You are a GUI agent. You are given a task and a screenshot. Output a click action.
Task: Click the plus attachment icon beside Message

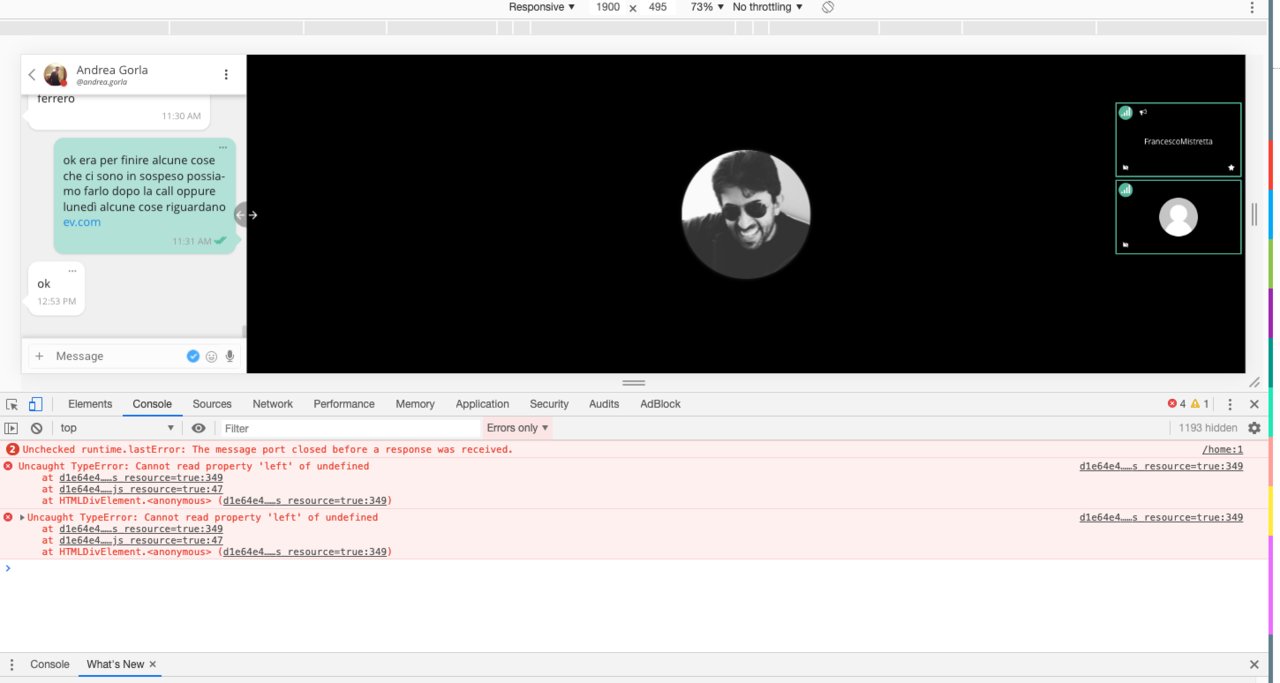coord(39,356)
